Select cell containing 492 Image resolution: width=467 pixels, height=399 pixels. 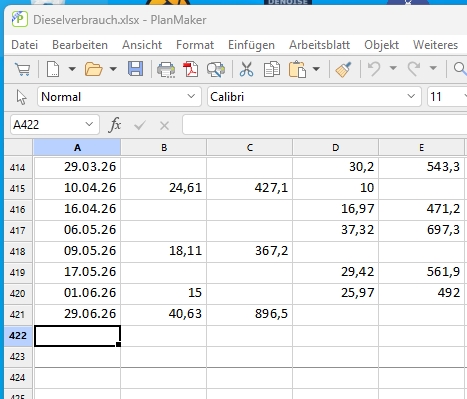[422, 293]
